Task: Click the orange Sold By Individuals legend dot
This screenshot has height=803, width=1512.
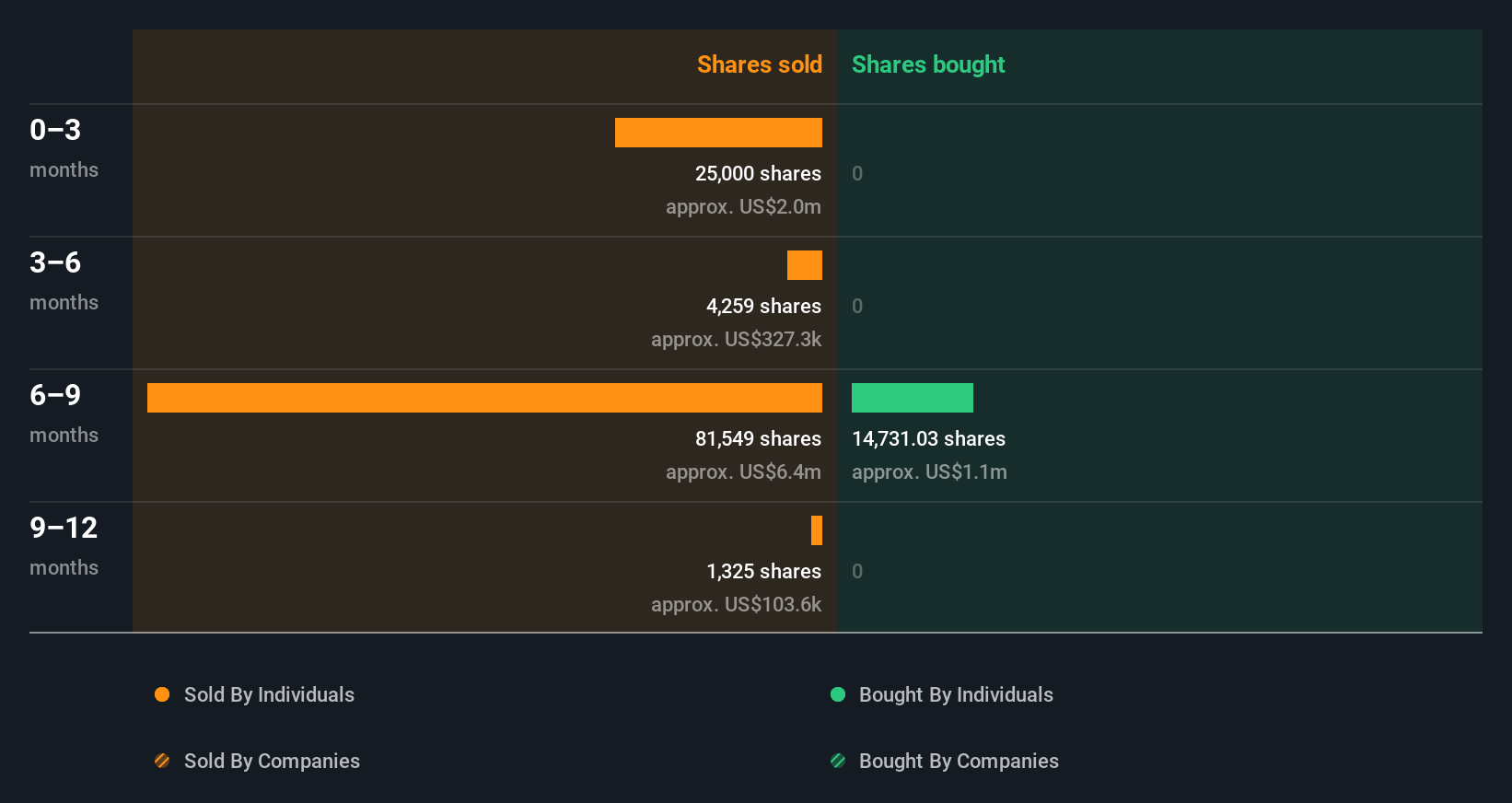Action: point(162,694)
